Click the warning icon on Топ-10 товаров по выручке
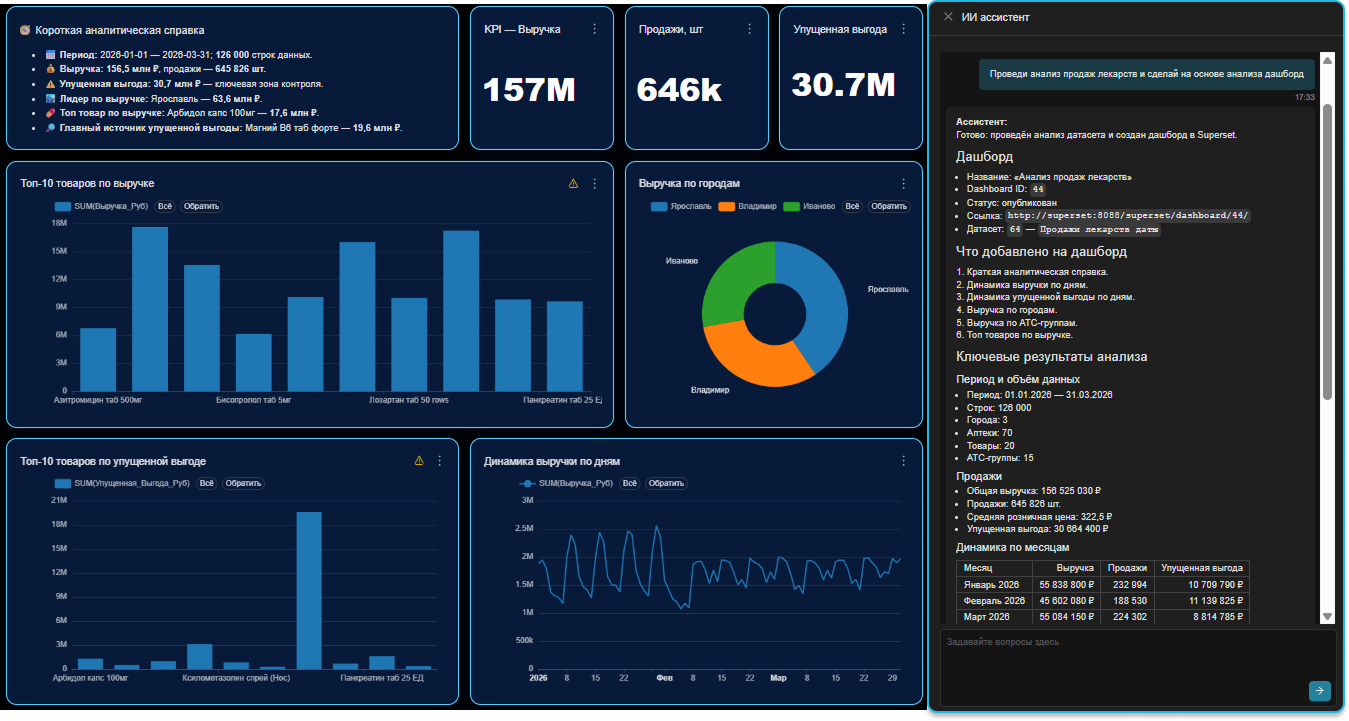Screen dimensions: 1349x721 [x=573, y=183]
